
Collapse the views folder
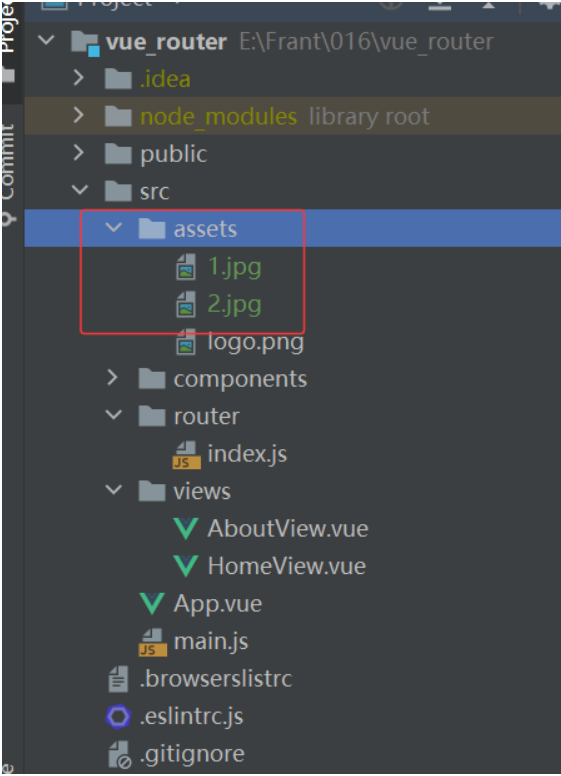pyautogui.click(x=114, y=490)
